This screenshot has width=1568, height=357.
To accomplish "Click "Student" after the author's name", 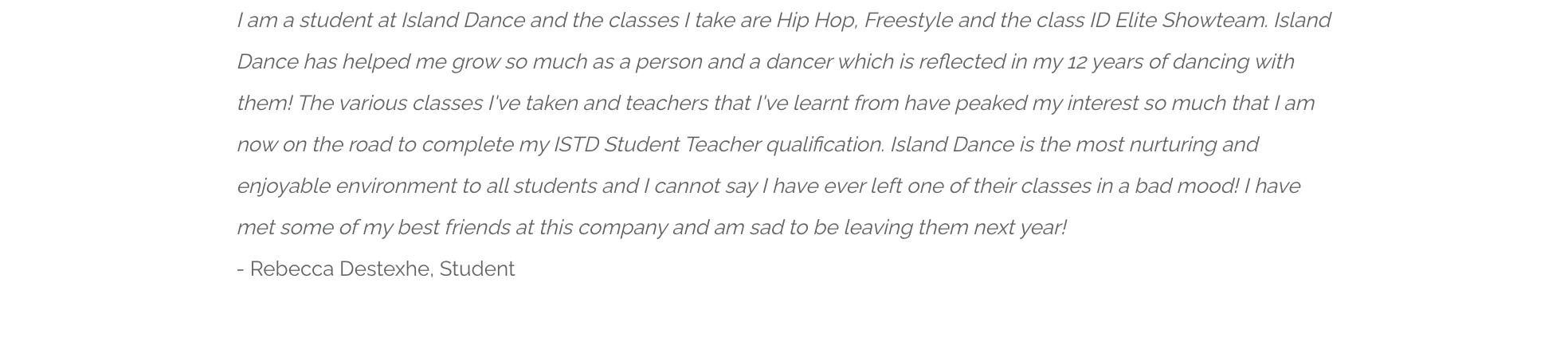I will (477, 269).
